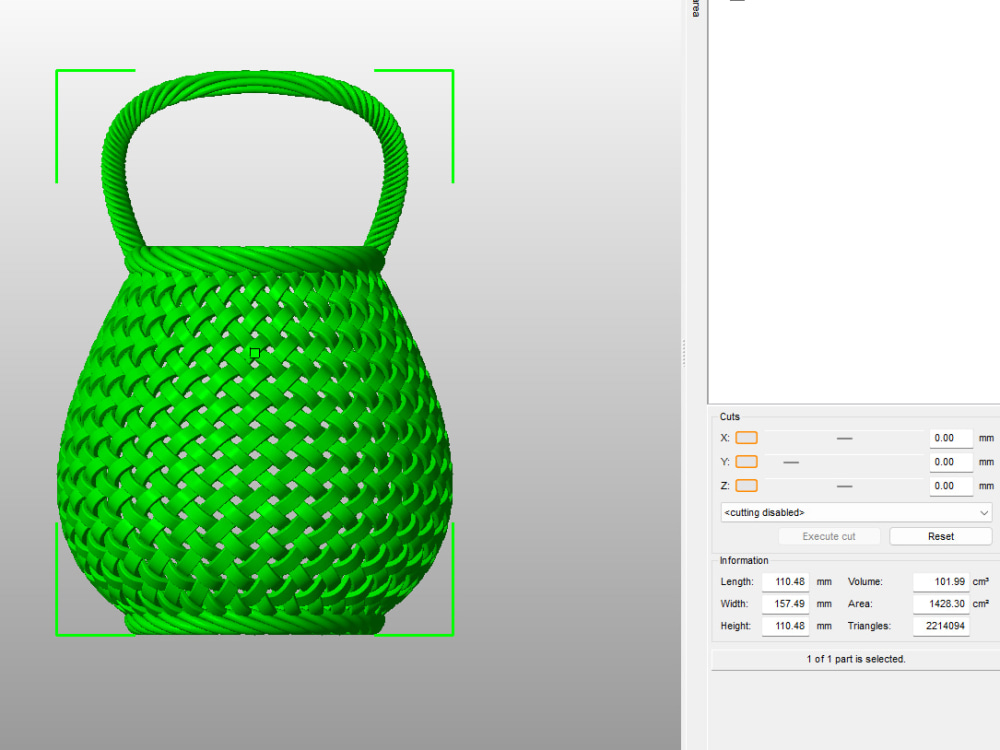Click the Z cut position slider
The height and width of the screenshot is (750, 1000).
pos(844,486)
